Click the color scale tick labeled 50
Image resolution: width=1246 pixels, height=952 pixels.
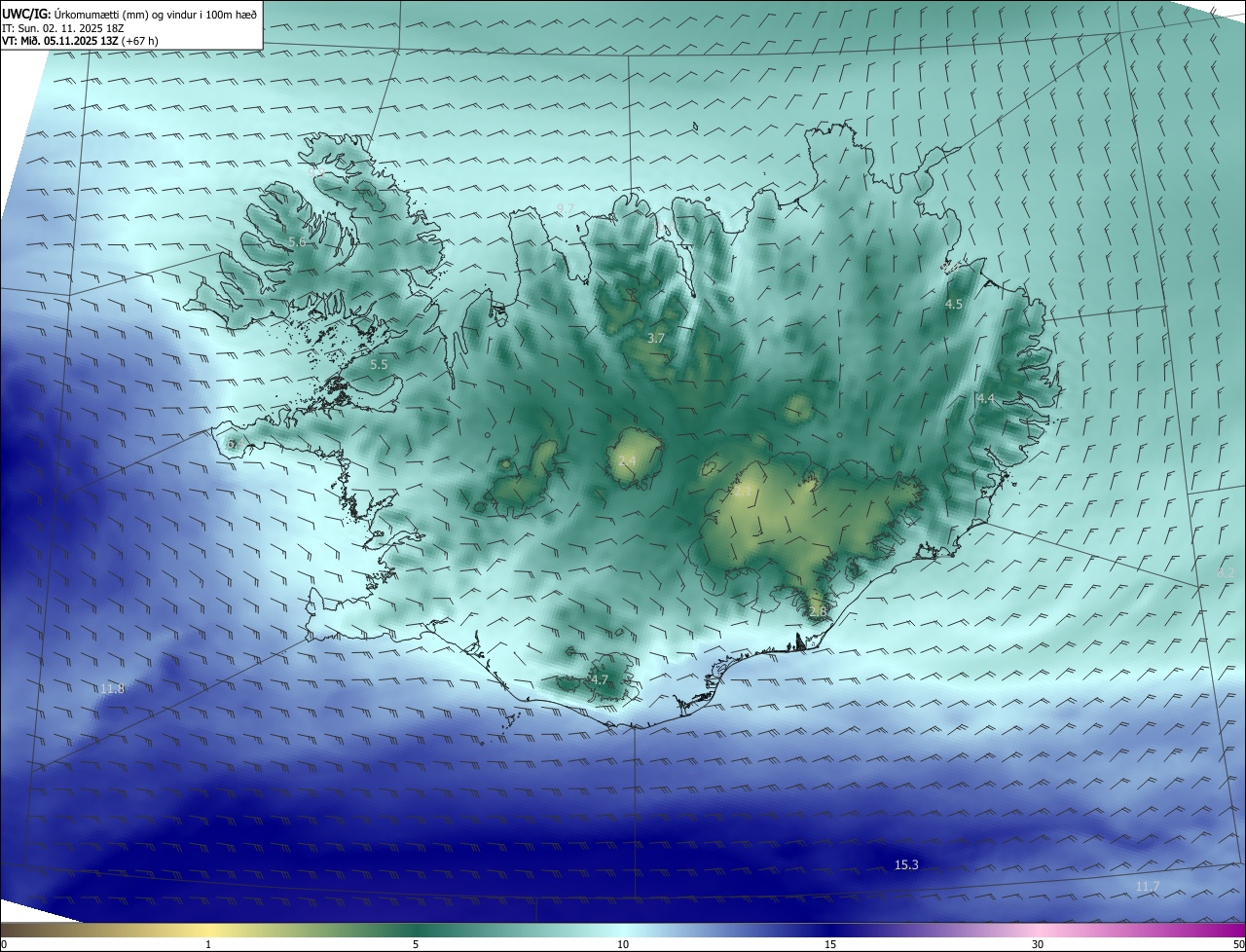click(x=1238, y=944)
